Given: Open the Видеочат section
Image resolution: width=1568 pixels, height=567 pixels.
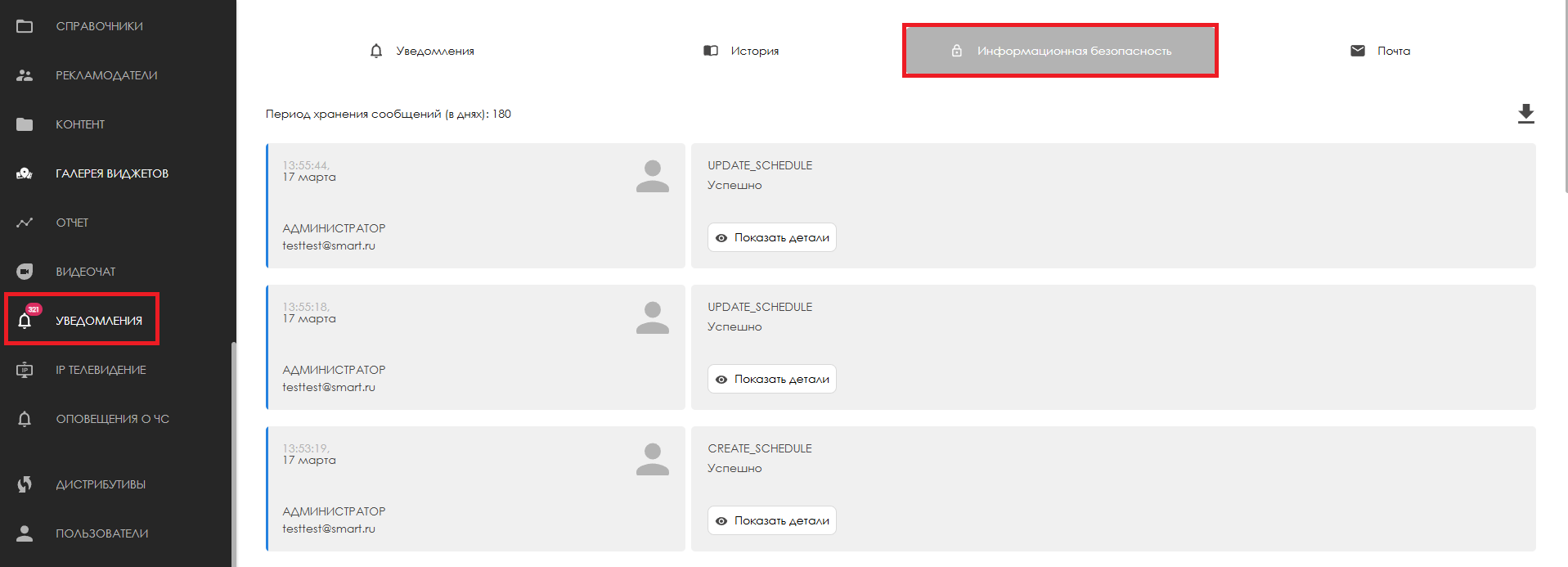Looking at the screenshot, I should click(85, 272).
